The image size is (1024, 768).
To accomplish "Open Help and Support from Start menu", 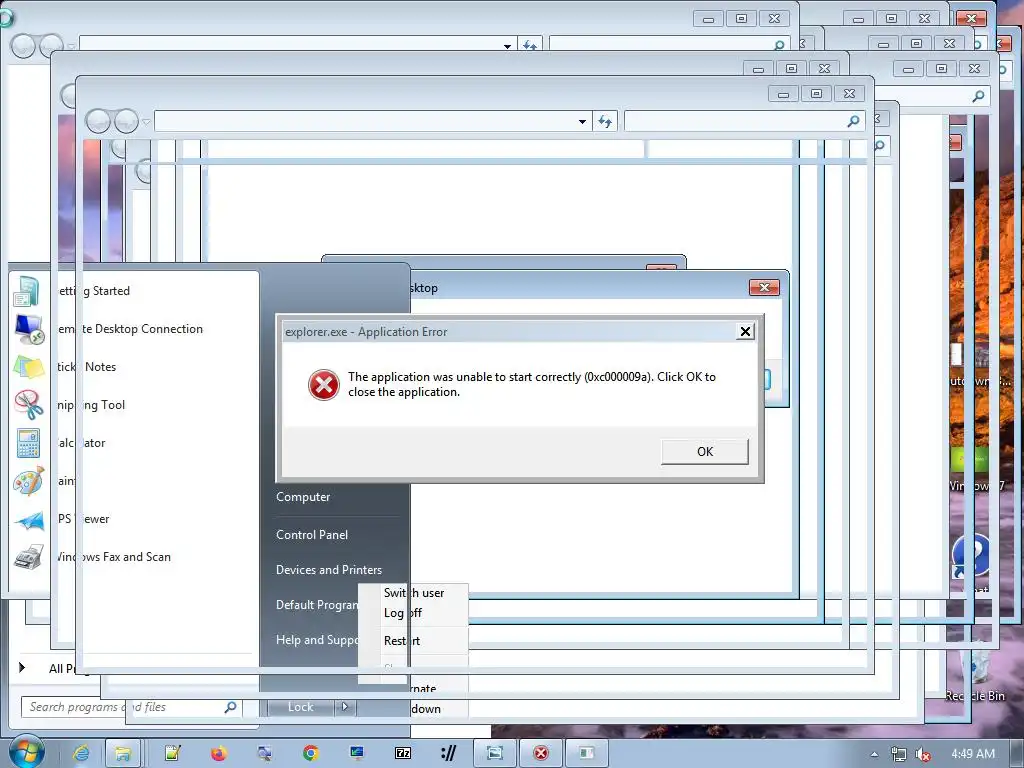I will 317,641.
